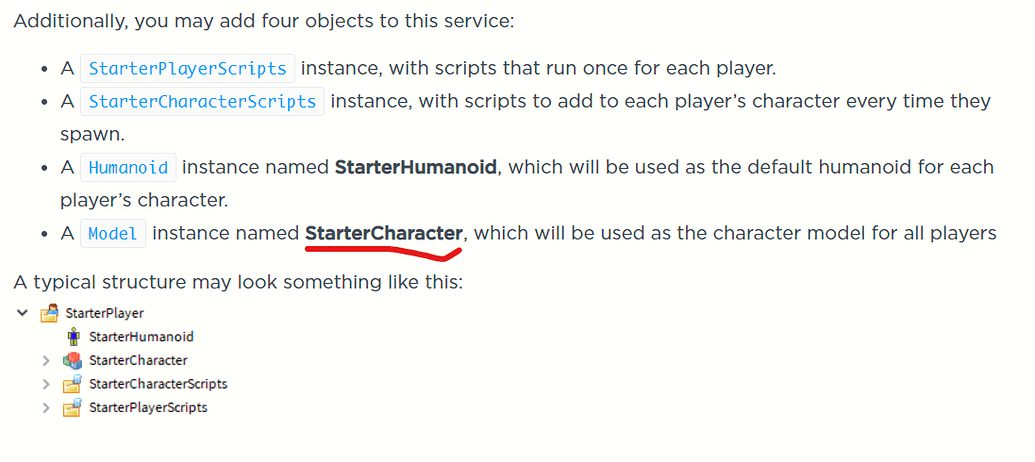Image resolution: width=1035 pixels, height=462 pixels.
Task: Collapse the StarterPlayer tree node arrow
Action: pos(22,313)
